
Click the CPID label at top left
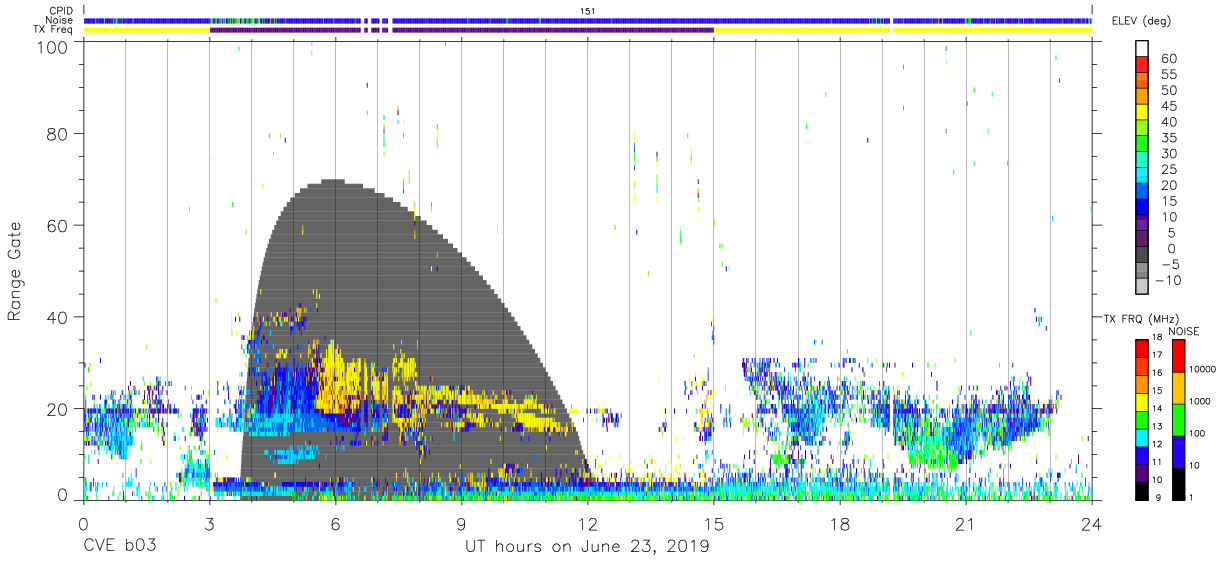pos(59,11)
